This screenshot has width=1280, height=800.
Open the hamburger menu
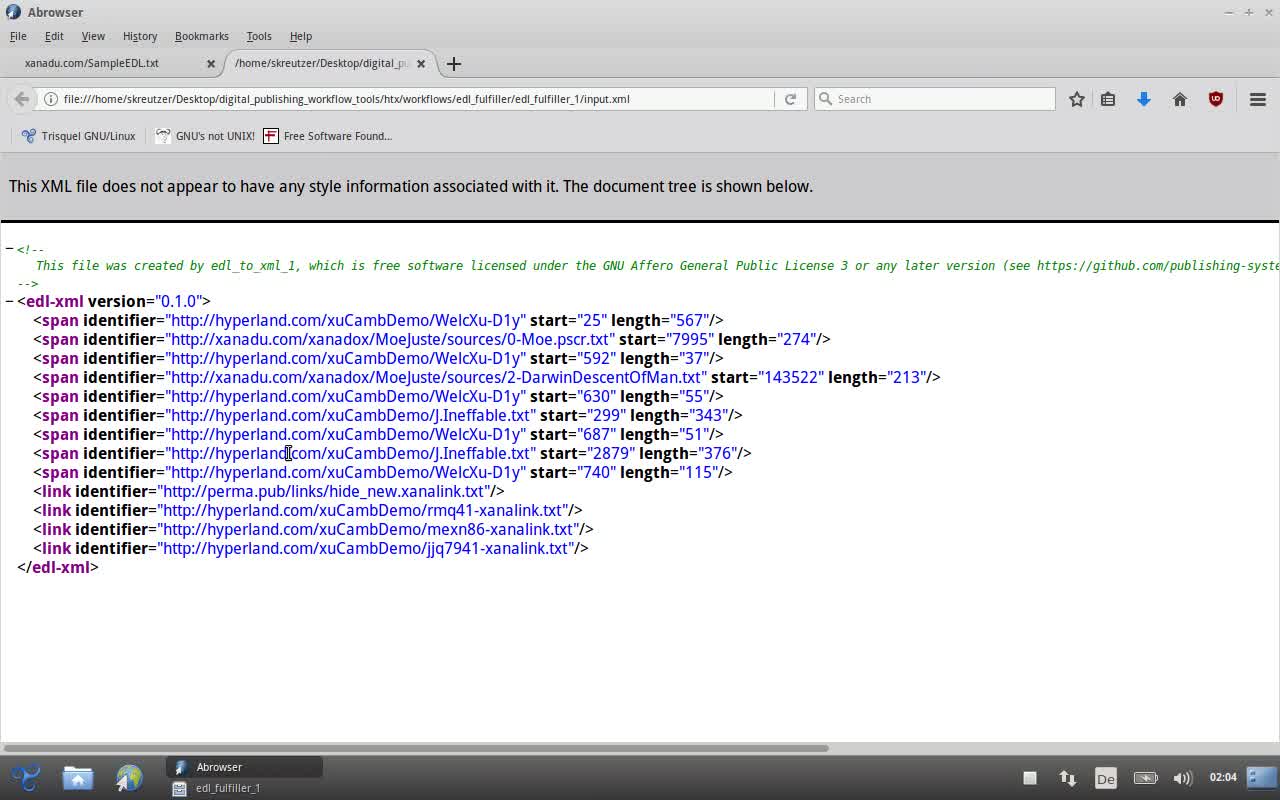point(1258,99)
